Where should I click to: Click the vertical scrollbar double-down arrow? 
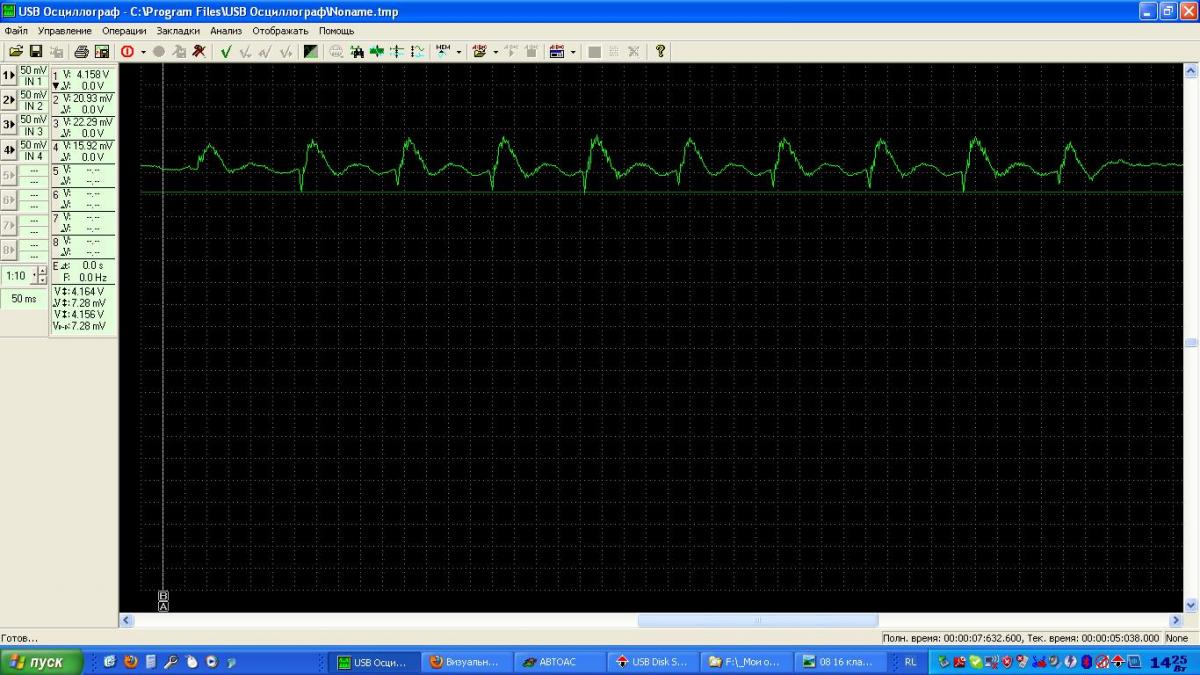(1191, 605)
